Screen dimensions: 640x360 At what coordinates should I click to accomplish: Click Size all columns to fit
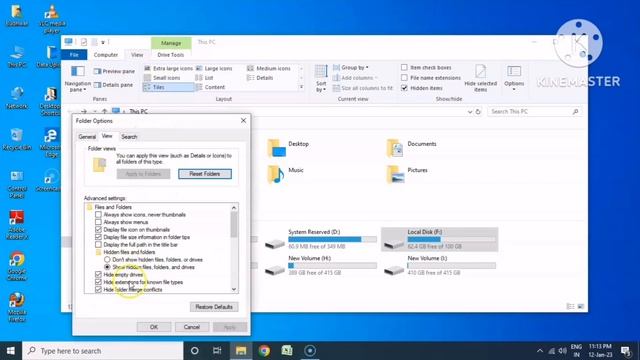(363, 88)
